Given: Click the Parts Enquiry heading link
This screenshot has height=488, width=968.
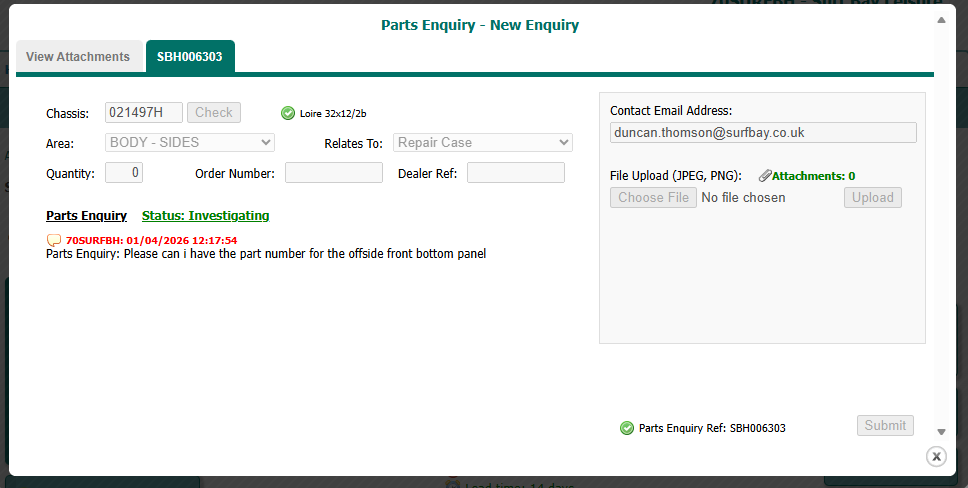Looking at the screenshot, I should click(x=86, y=216).
